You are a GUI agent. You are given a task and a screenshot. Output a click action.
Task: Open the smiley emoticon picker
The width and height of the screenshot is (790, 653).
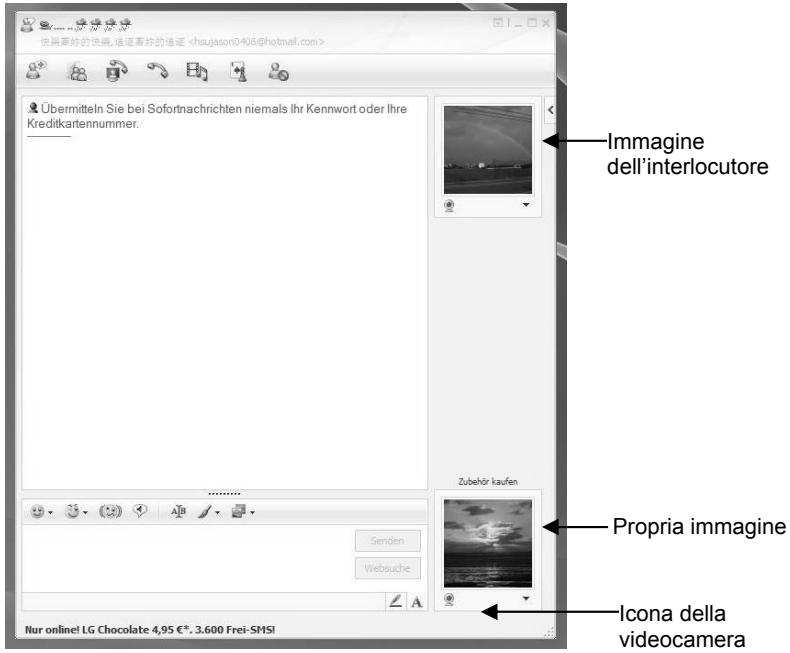[x=37, y=511]
